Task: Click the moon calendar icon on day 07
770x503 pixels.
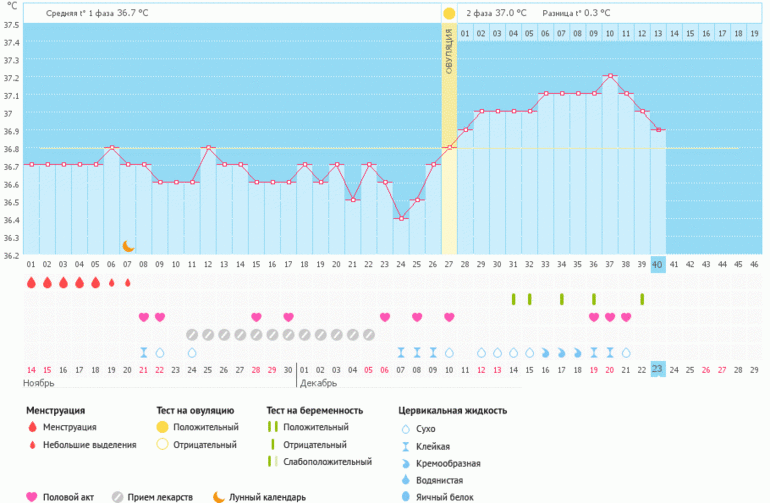Action: 128,245
